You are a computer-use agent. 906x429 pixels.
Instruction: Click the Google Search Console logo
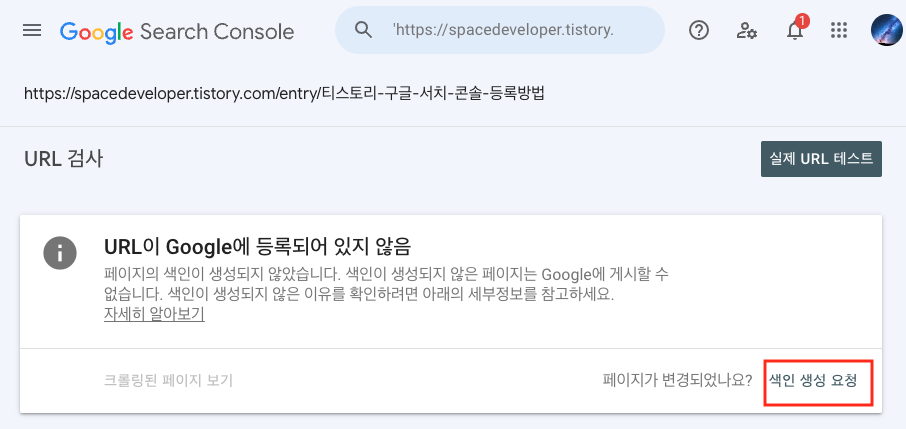(x=177, y=31)
